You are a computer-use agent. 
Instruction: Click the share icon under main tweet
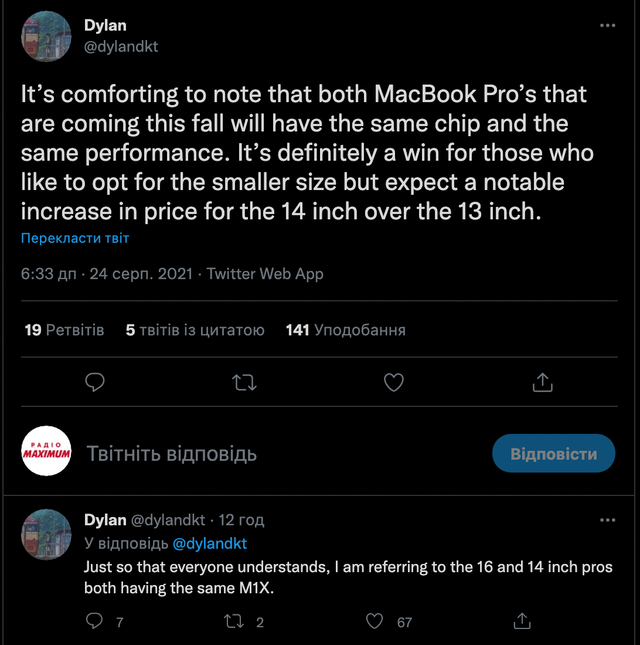543,382
